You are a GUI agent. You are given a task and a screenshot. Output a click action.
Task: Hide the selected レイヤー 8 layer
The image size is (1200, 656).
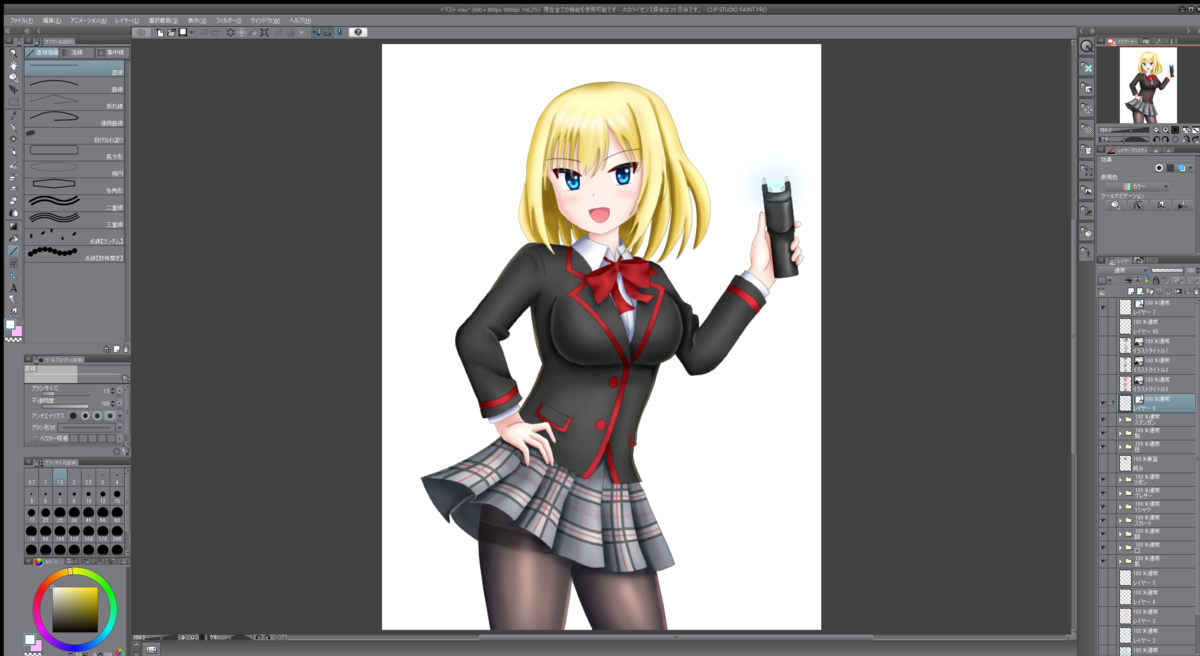point(1104,403)
